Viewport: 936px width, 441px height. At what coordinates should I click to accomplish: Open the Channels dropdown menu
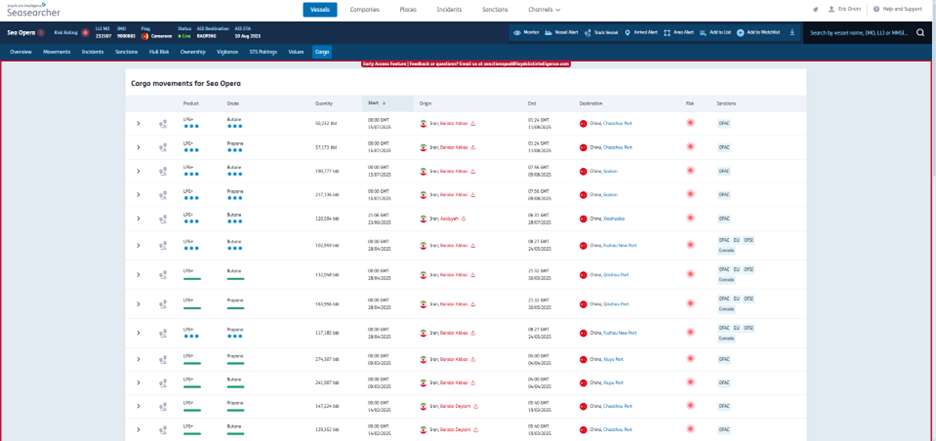544,9
